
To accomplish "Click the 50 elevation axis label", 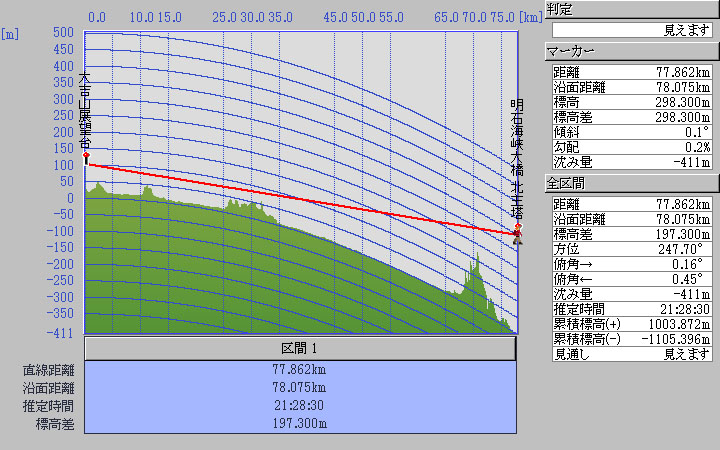I will 68,181.
